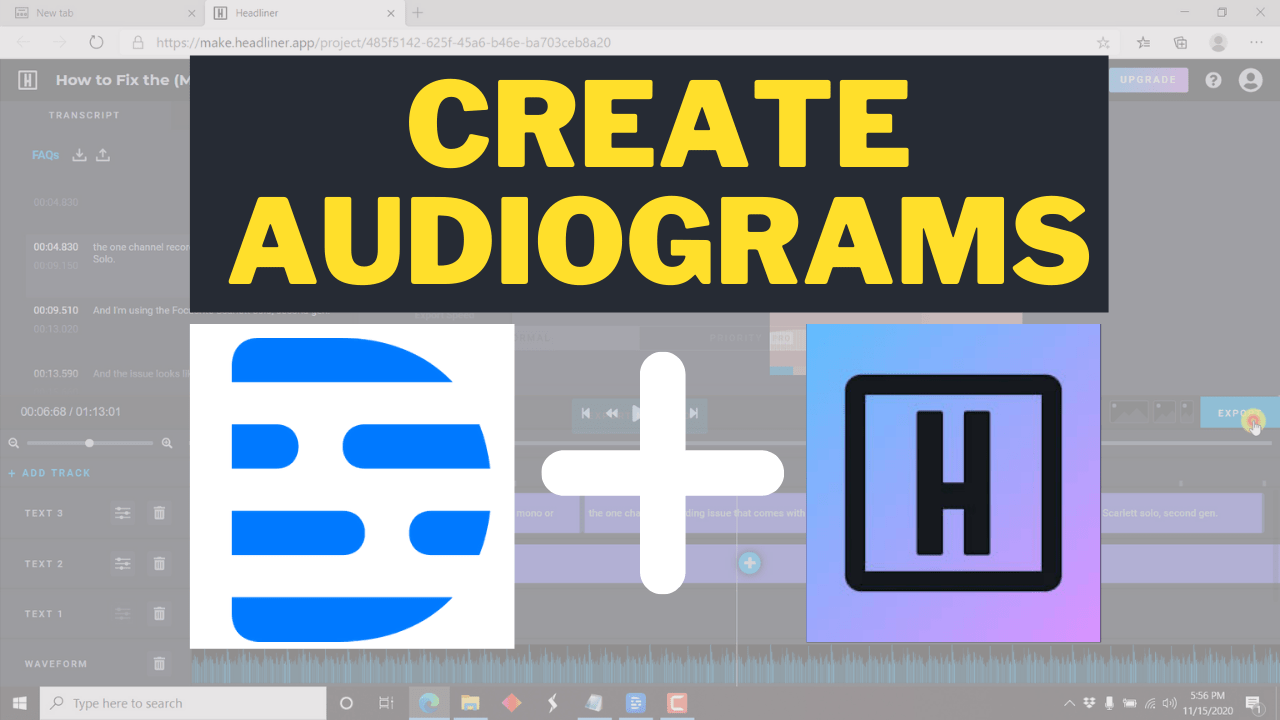Rewind the playback
The image size is (1280, 720).
(x=612, y=413)
